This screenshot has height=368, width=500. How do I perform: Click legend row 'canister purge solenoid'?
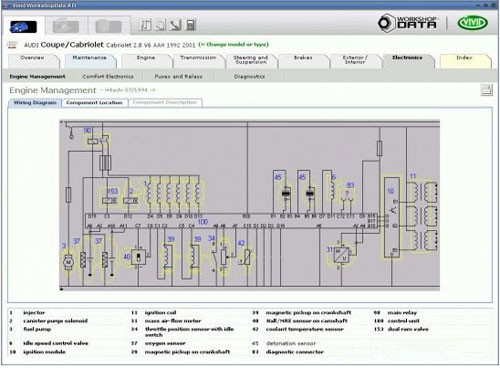[x=55, y=321]
